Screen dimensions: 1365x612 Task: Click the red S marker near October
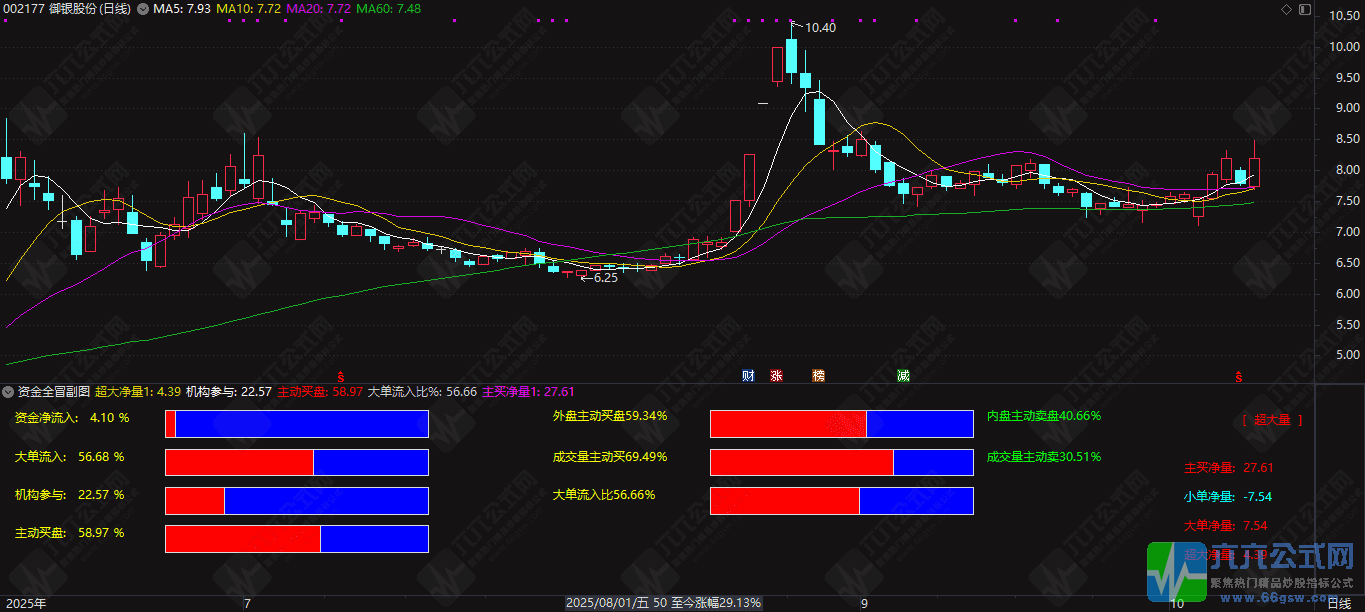coord(1239,377)
